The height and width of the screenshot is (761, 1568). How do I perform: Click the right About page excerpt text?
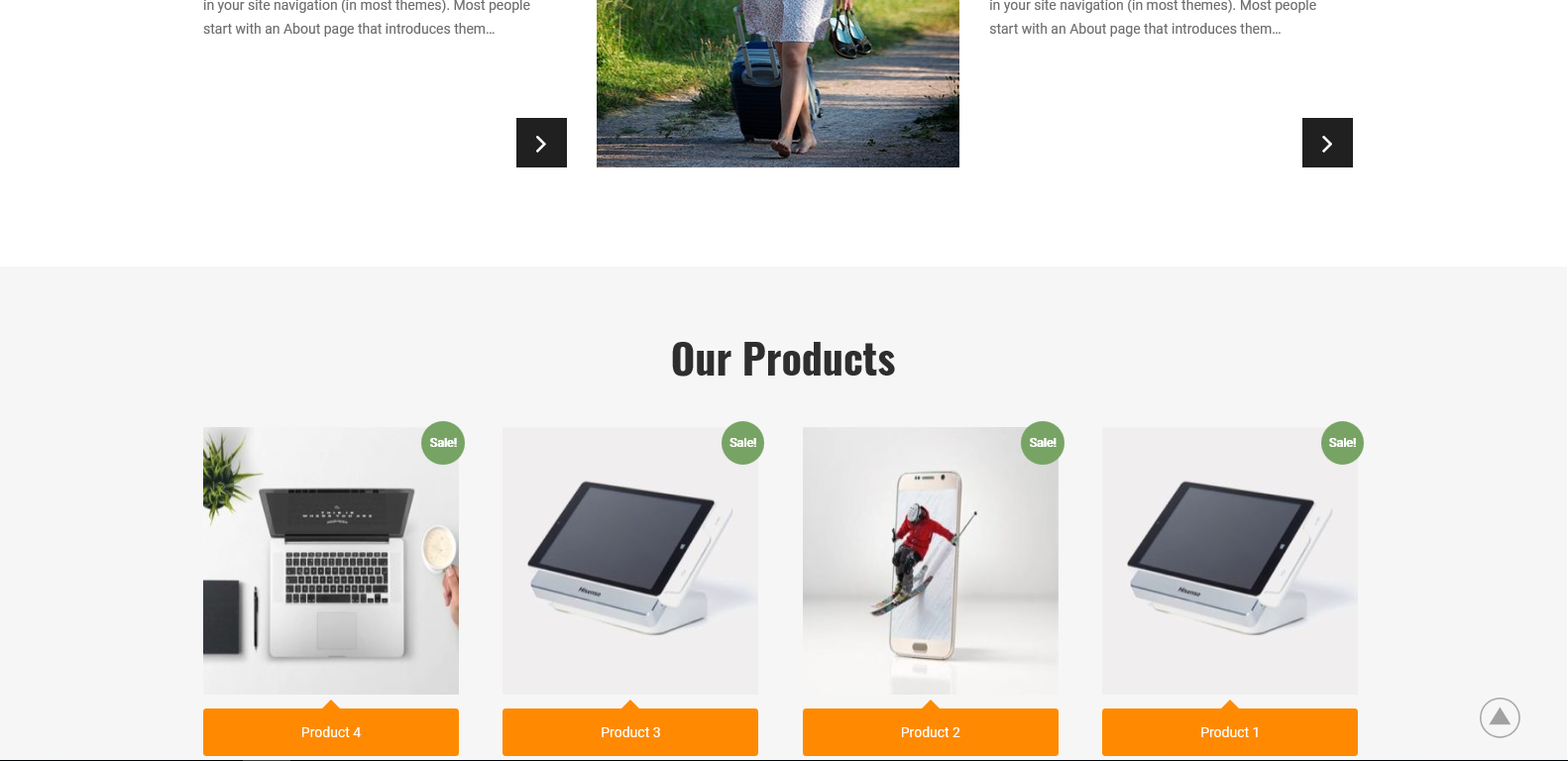click(1153, 18)
